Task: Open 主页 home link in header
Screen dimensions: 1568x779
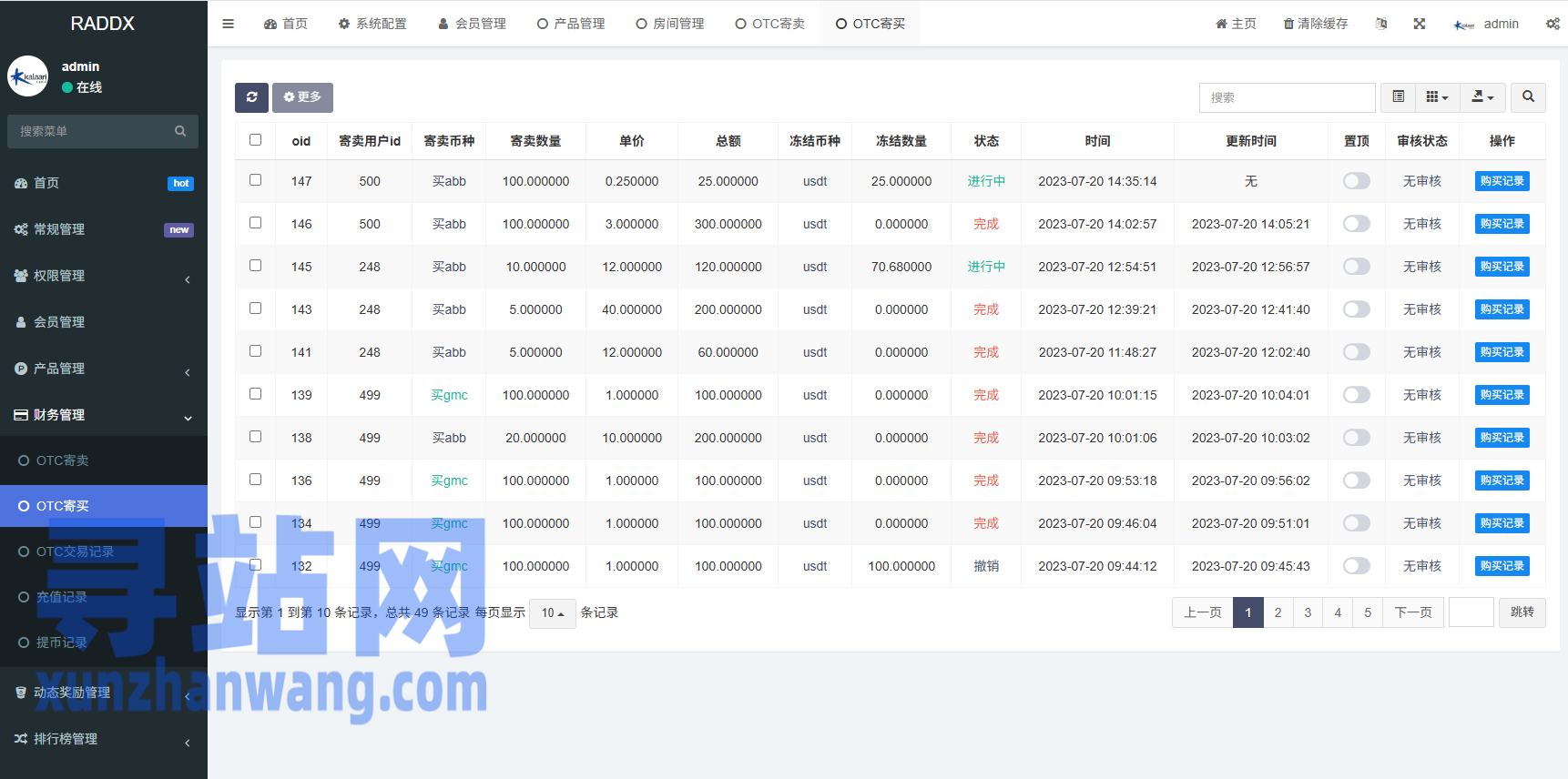Action: click(1236, 24)
